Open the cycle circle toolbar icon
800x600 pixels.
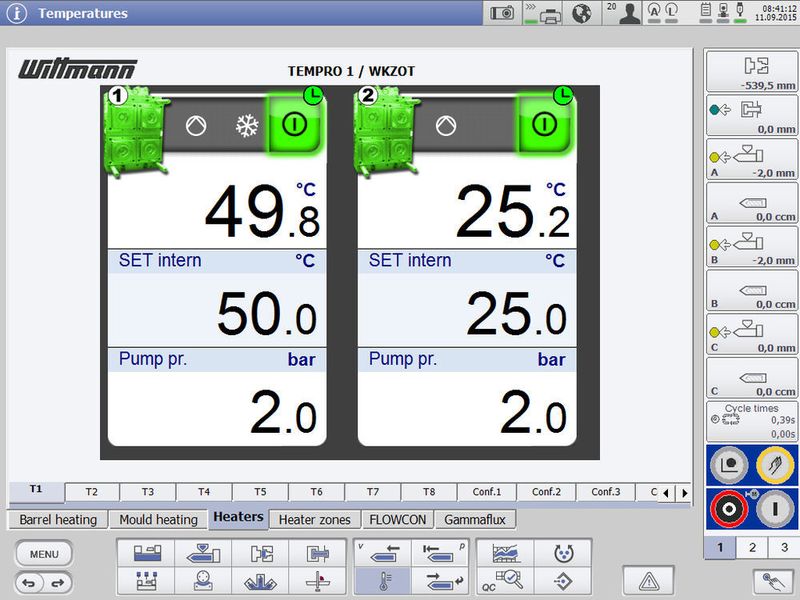(563, 553)
